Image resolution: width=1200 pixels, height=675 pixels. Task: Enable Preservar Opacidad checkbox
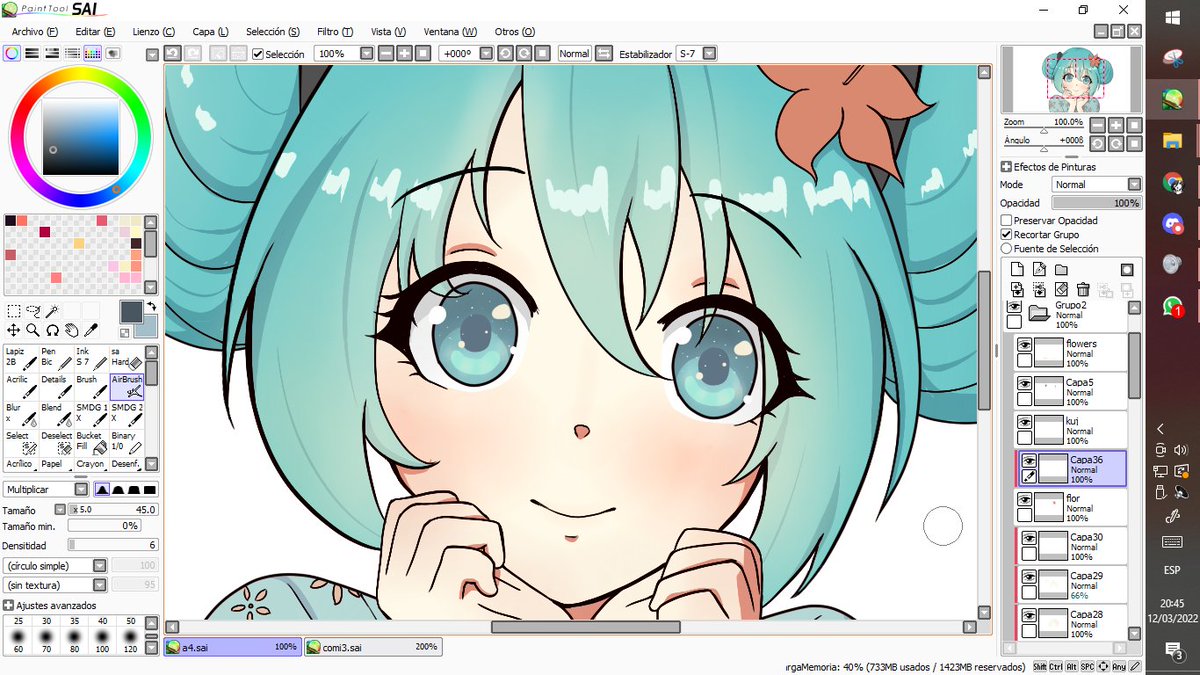(1006, 220)
